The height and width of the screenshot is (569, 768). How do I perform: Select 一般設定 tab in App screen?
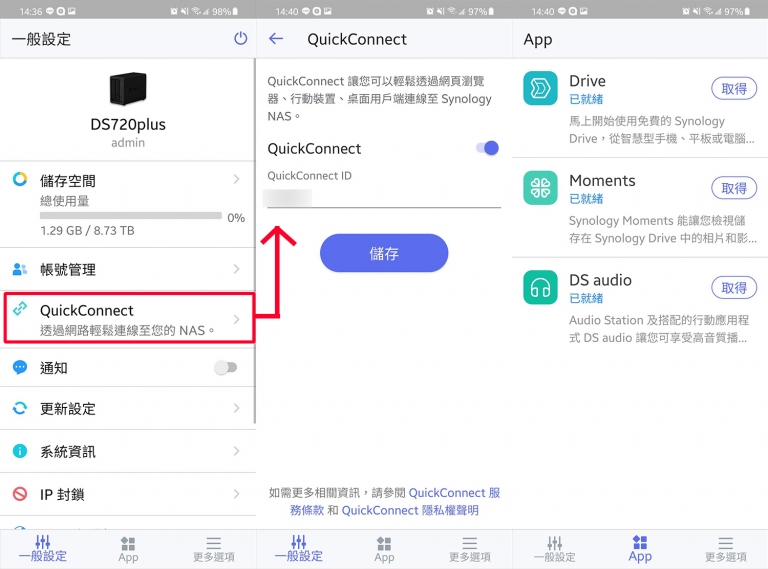point(554,549)
